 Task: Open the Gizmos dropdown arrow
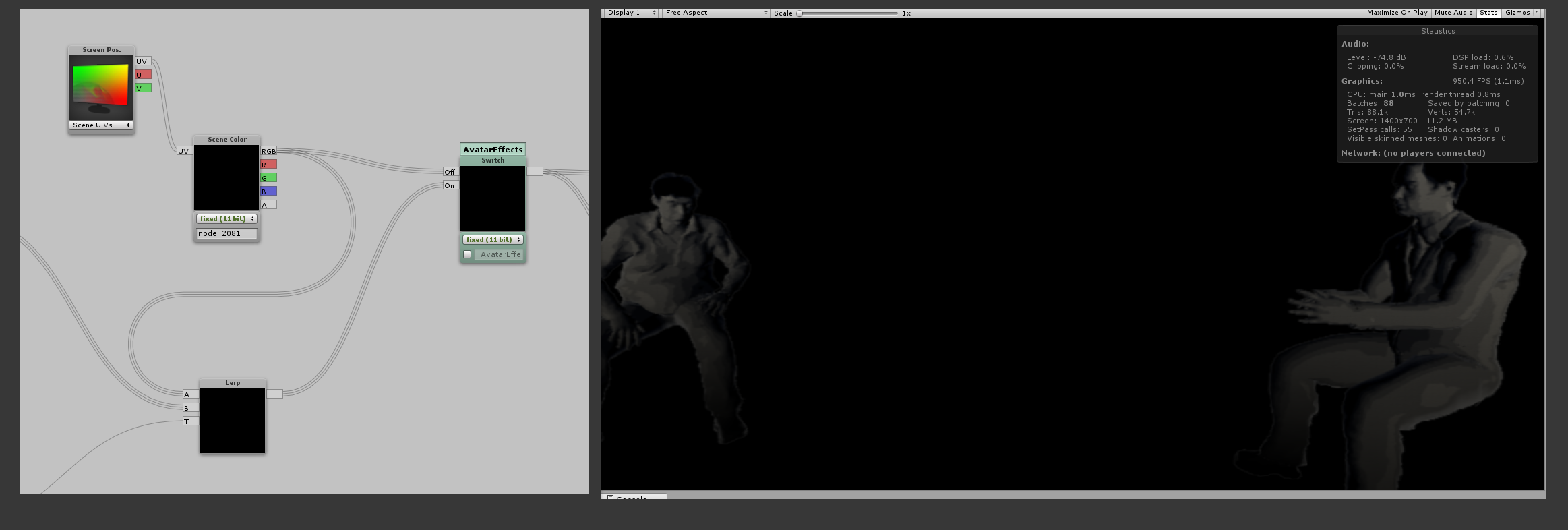1536,12
